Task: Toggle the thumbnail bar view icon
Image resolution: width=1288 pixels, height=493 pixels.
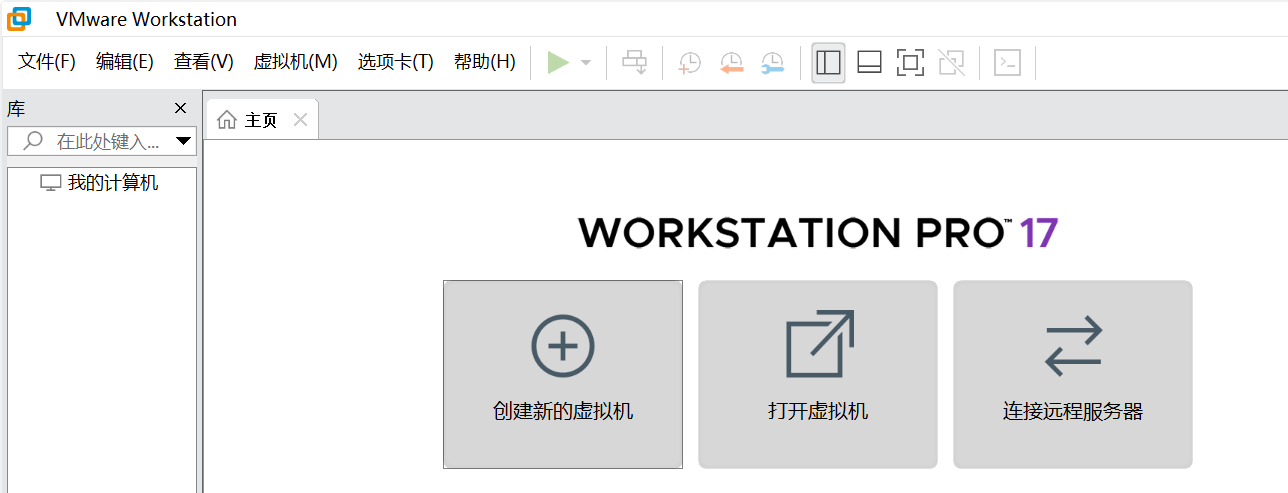Action: coord(869,63)
